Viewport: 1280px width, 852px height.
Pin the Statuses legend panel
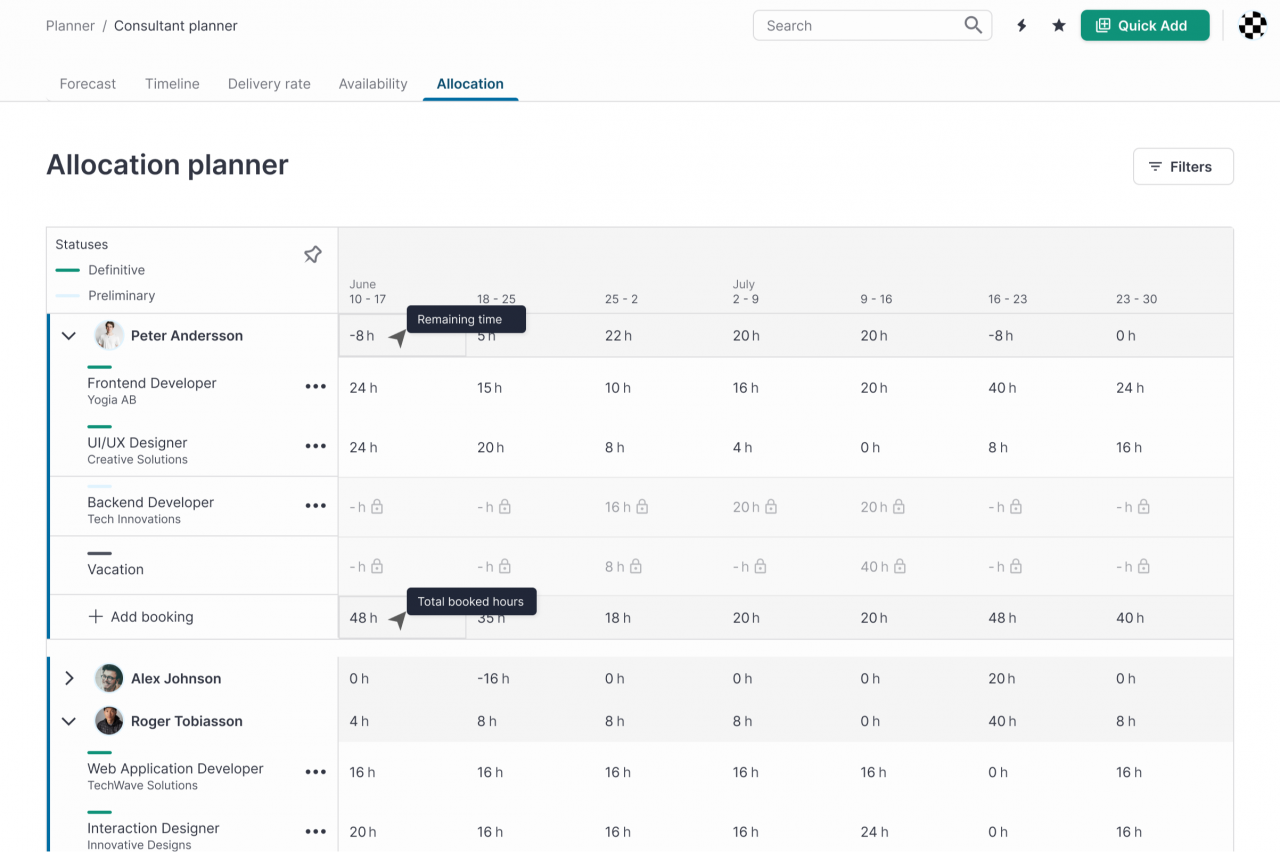pos(313,255)
